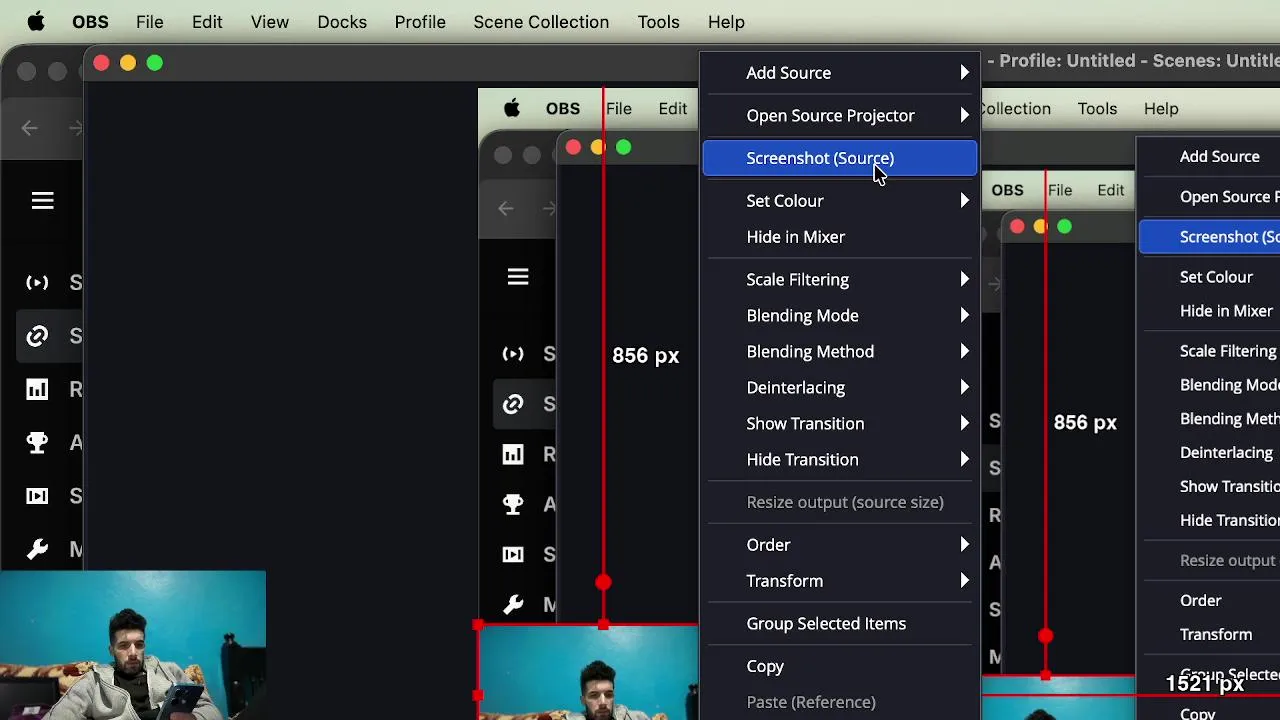The height and width of the screenshot is (720, 1280).
Task: Expand the Hide Transition submenu in the front context menu
Action: [840, 460]
